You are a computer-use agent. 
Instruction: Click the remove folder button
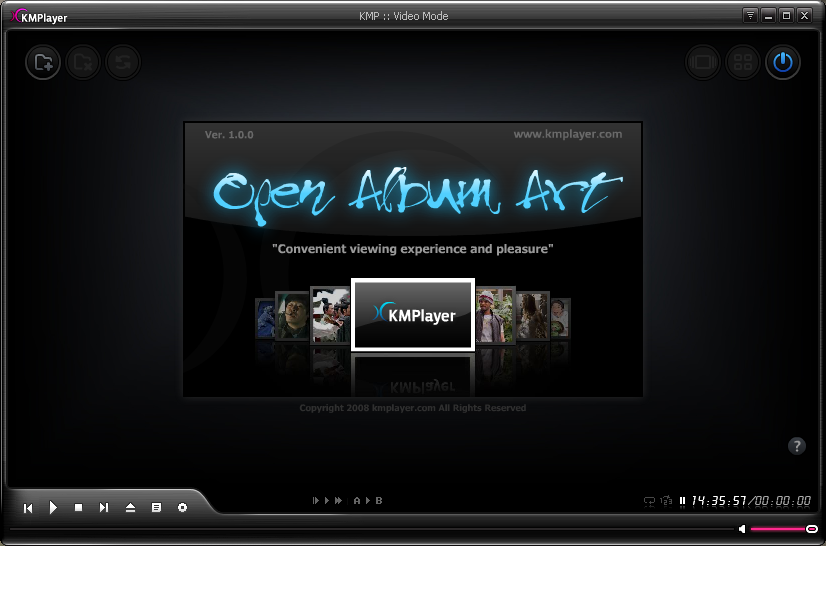pyautogui.click(x=83, y=62)
